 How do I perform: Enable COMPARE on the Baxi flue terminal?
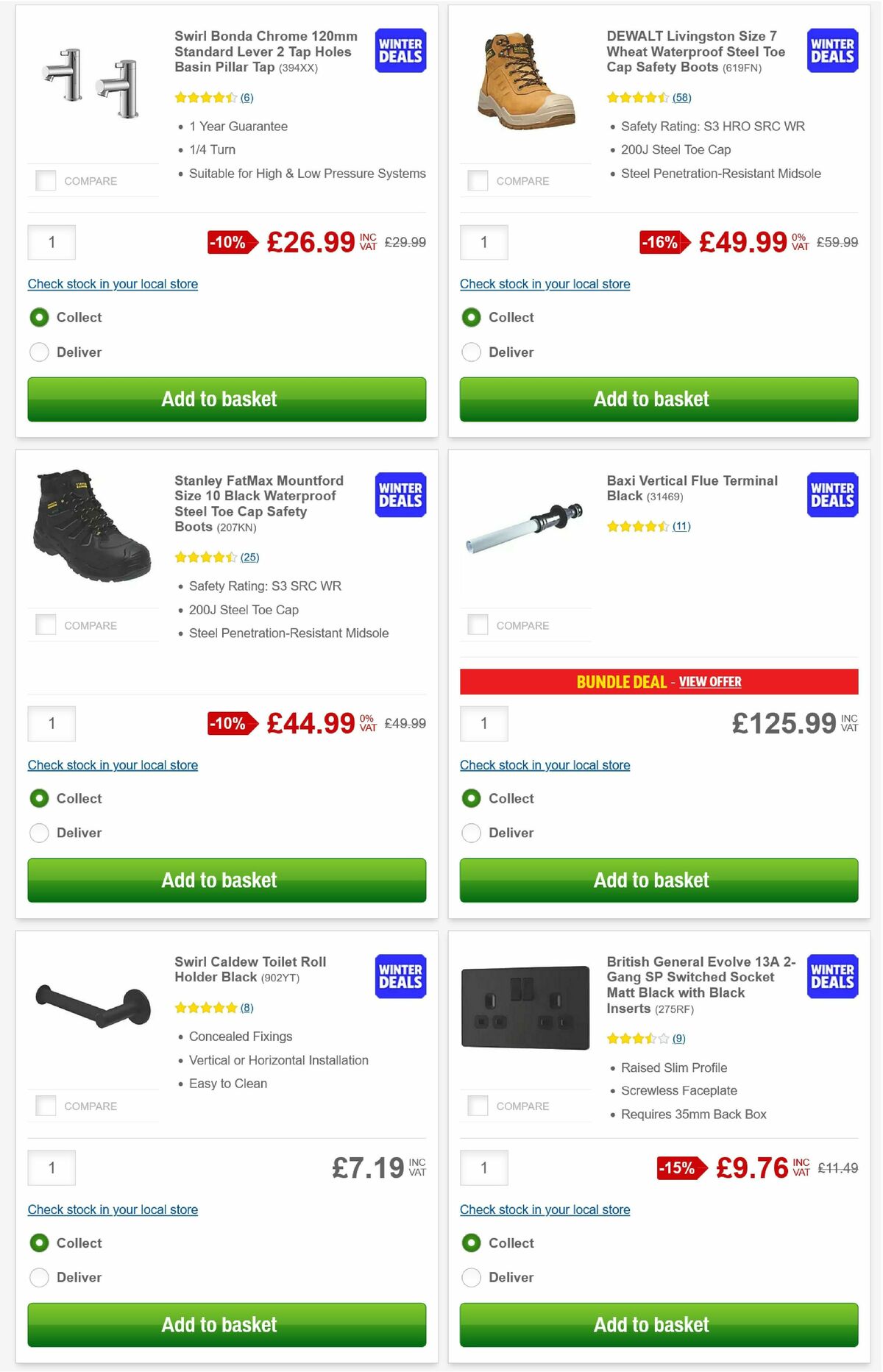[478, 624]
